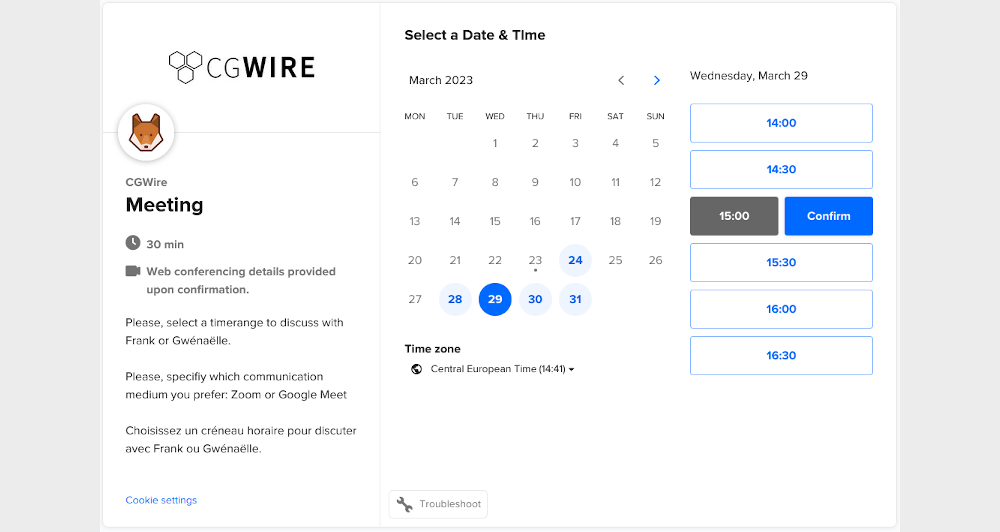Open Cookie settings link
Image resolution: width=1000 pixels, height=532 pixels.
161,500
